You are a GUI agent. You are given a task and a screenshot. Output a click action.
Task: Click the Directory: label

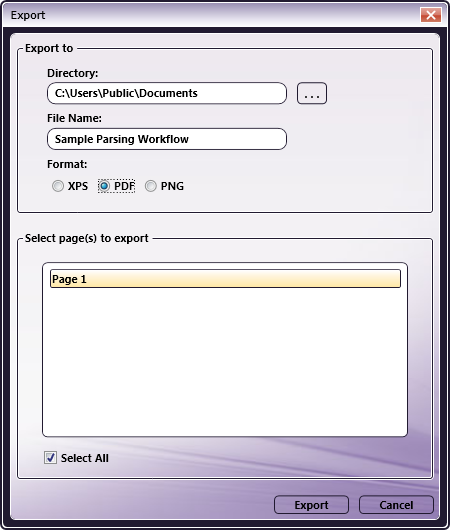pos(72,73)
